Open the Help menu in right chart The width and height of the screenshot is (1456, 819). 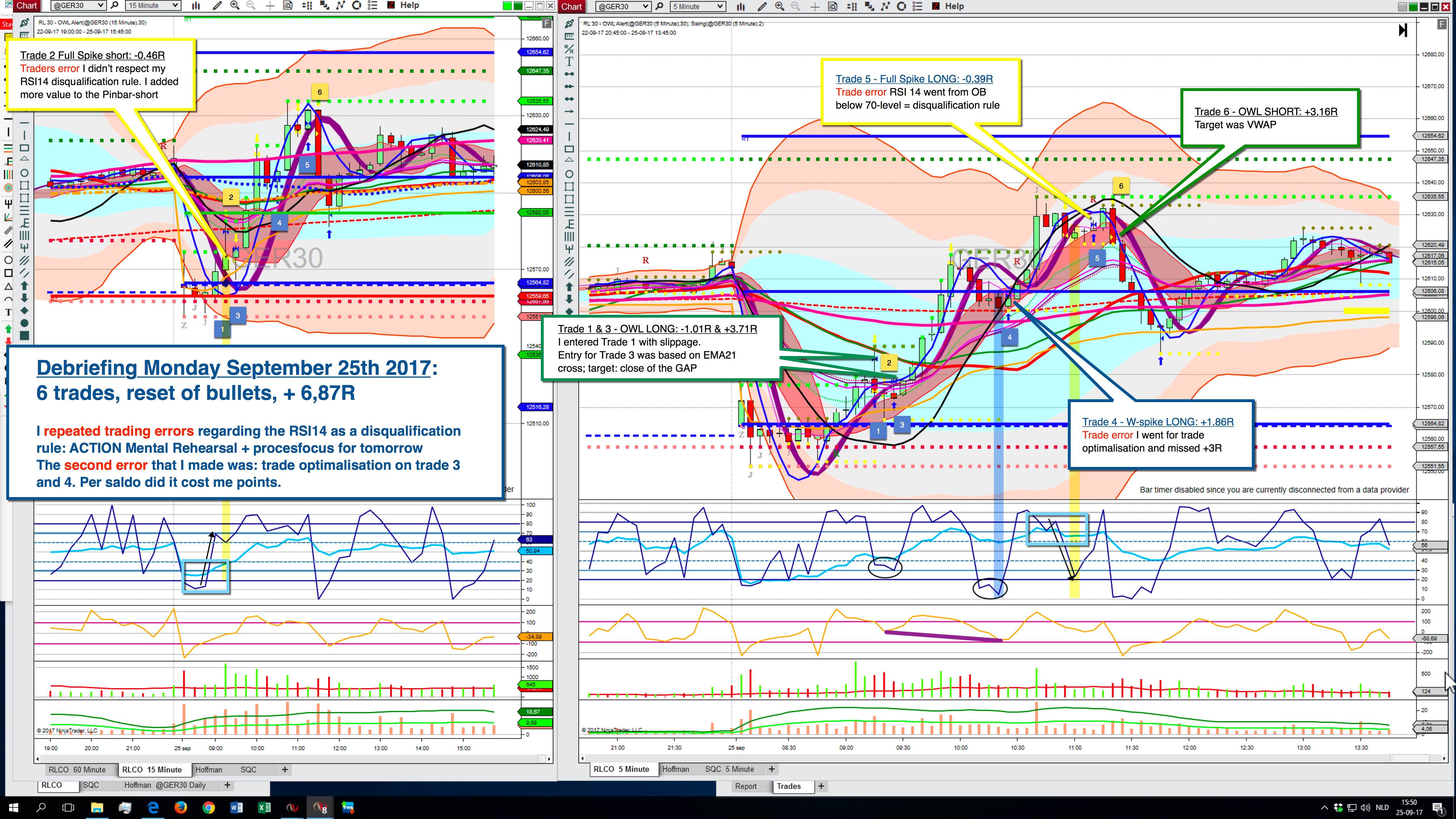[955, 6]
